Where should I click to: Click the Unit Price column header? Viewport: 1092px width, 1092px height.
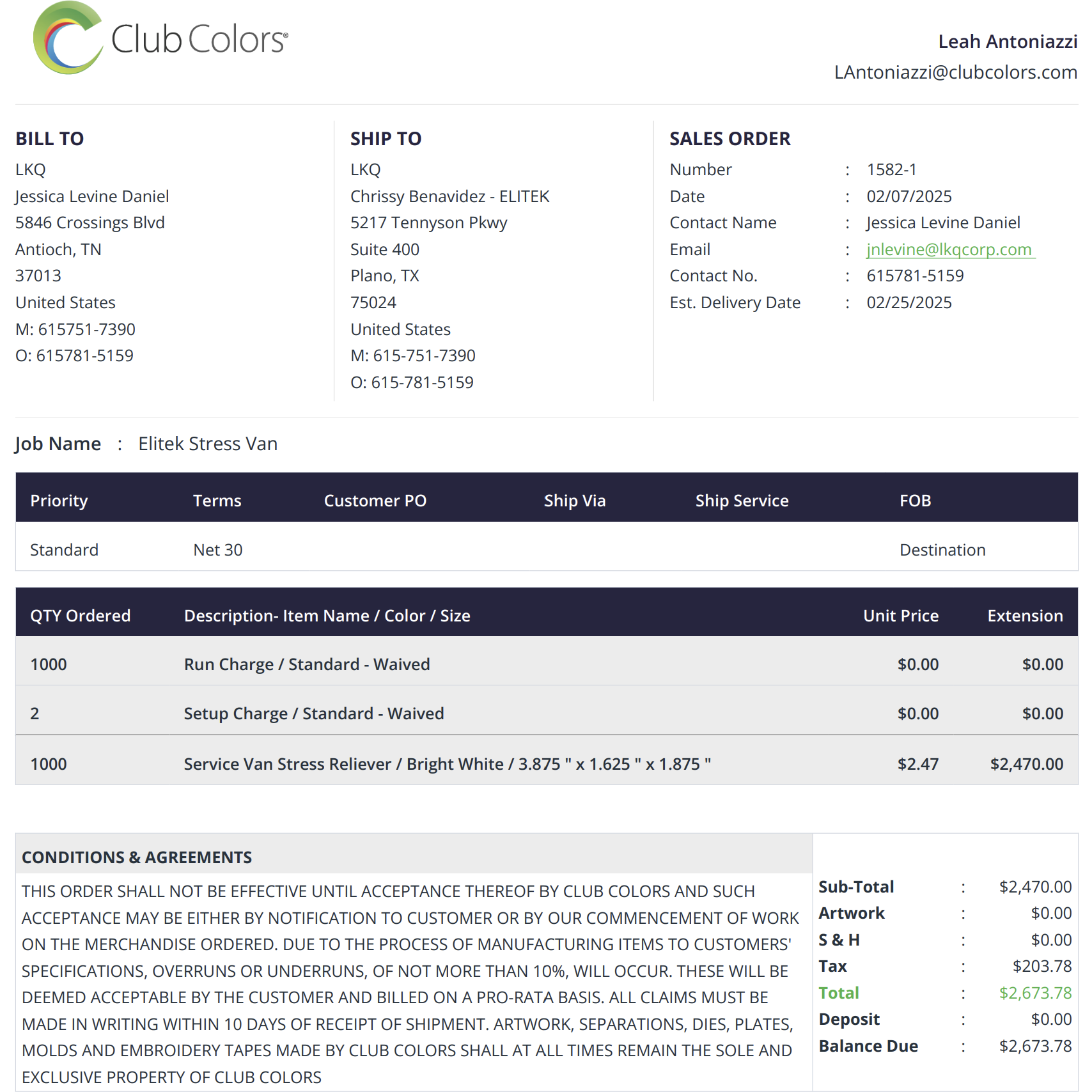pos(901,616)
